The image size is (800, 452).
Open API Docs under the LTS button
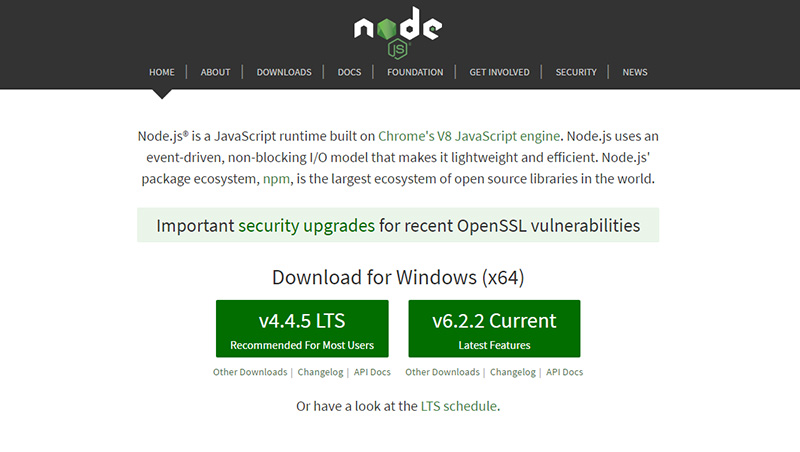pyautogui.click(x=372, y=372)
